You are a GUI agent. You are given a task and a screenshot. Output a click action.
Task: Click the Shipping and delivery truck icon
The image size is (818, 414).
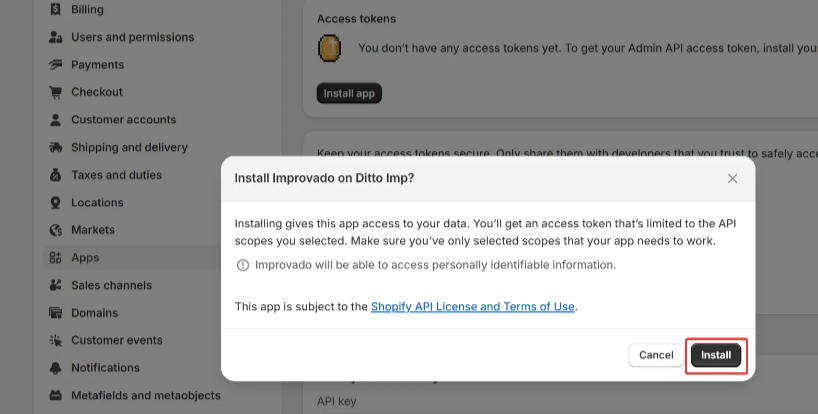pyautogui.click(x=55, y=147)
